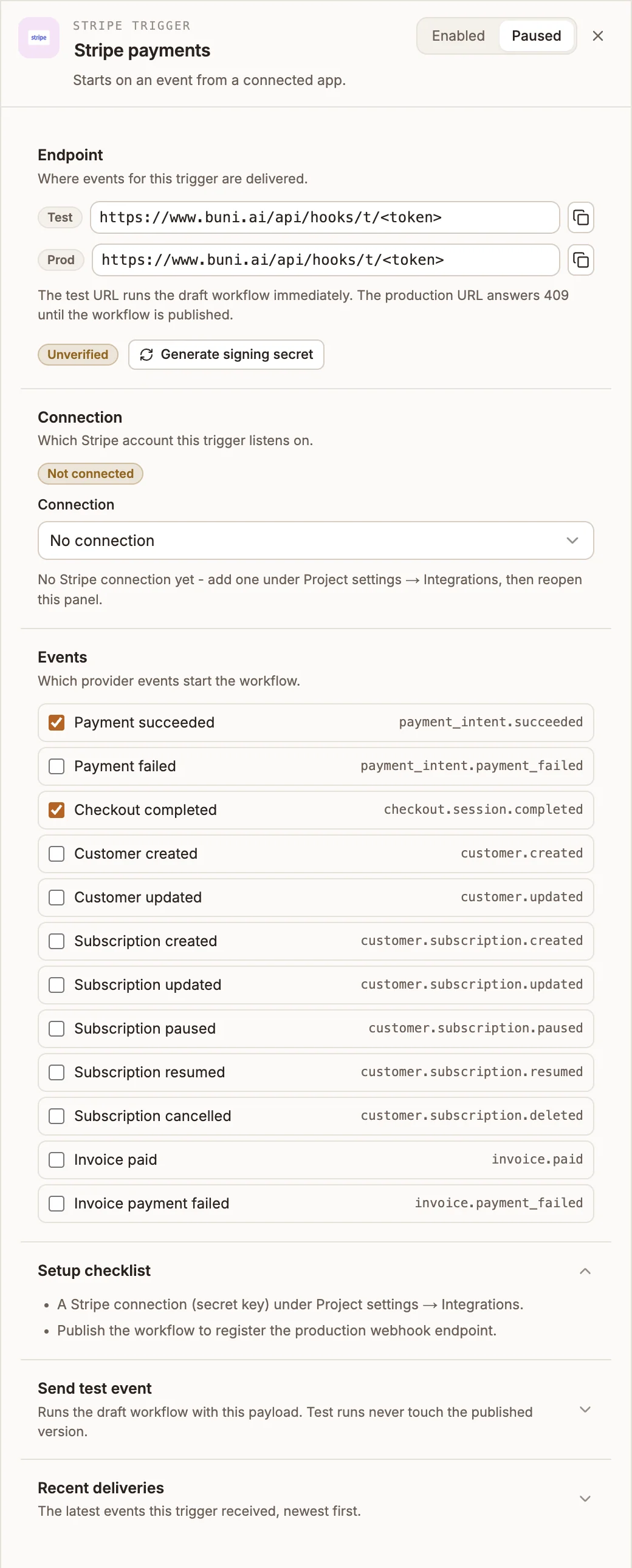
Task: Generate a signing secret
Action: click(227, 354)
